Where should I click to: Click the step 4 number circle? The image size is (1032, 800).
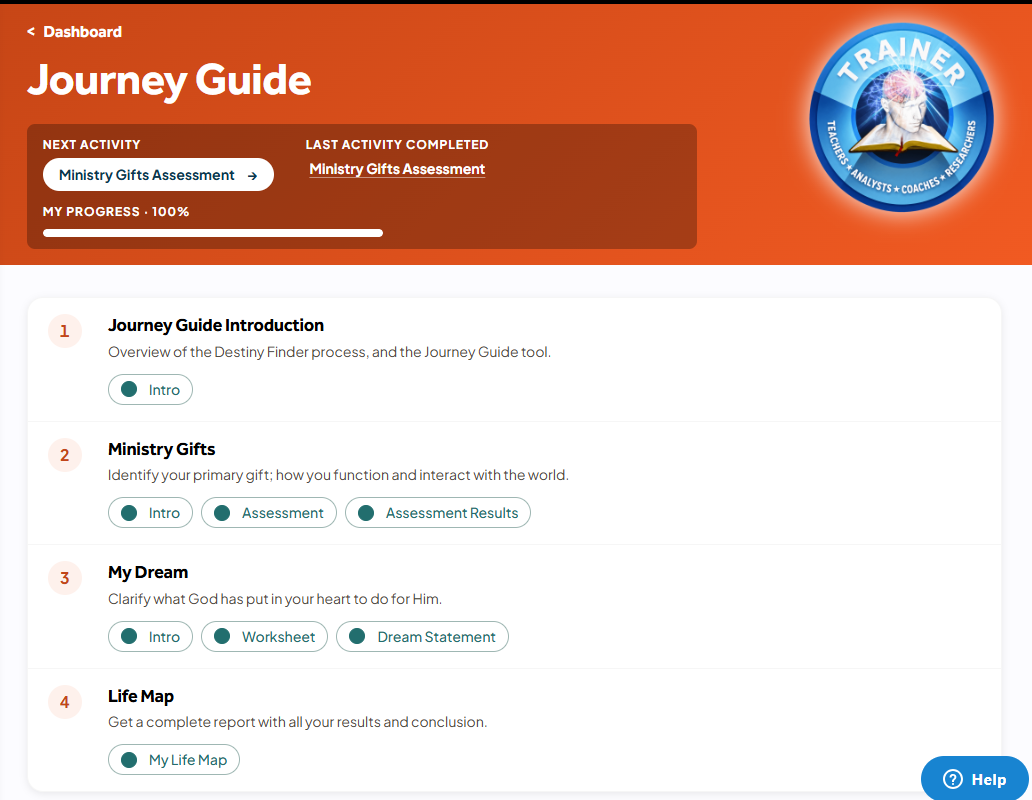64,702
